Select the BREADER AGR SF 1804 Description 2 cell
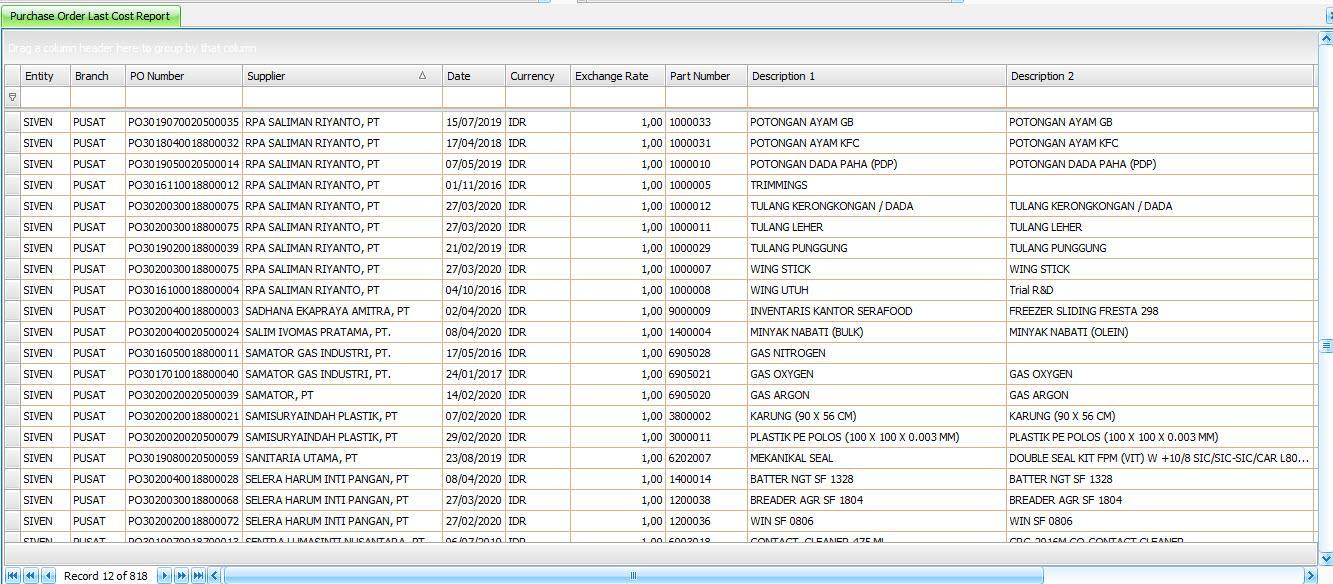1333x584 pixels. point(1160,500)
